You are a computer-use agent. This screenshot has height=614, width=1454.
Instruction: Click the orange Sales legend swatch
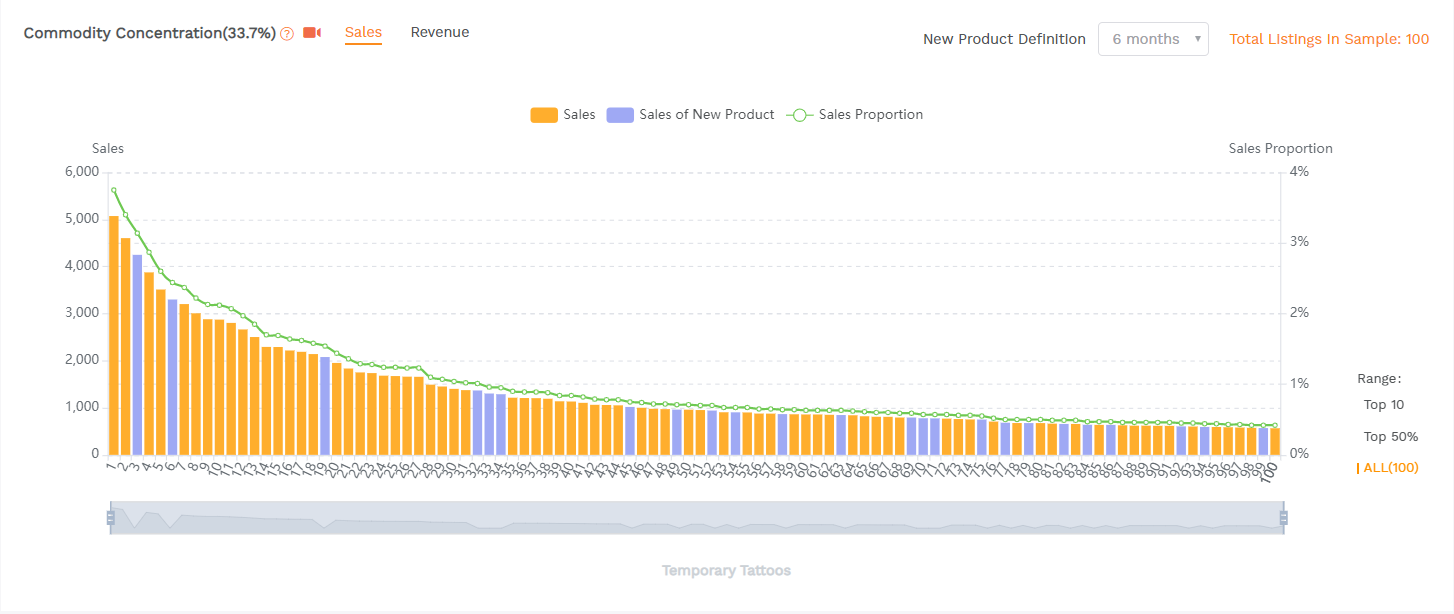543,115
